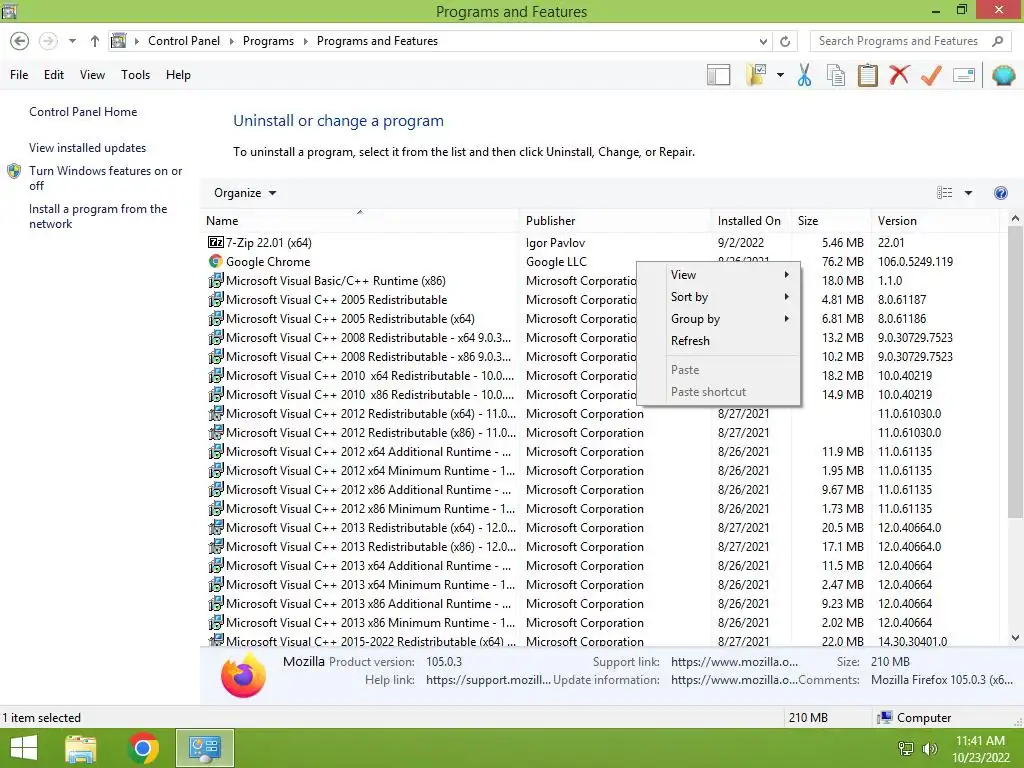Open the View menu in menu bar

(x=92, y=75)
